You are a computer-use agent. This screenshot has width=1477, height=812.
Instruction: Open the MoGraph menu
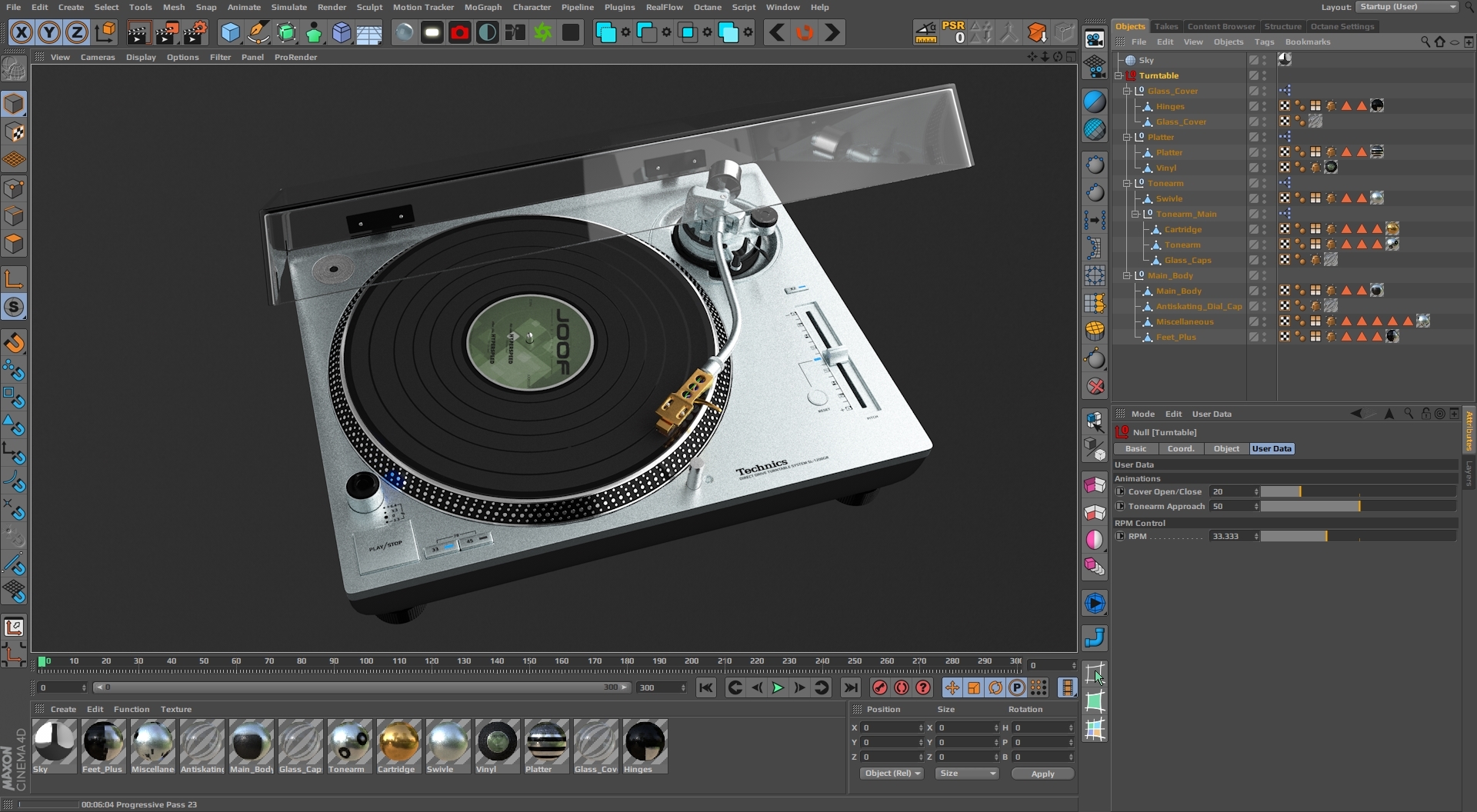[482, 7]
